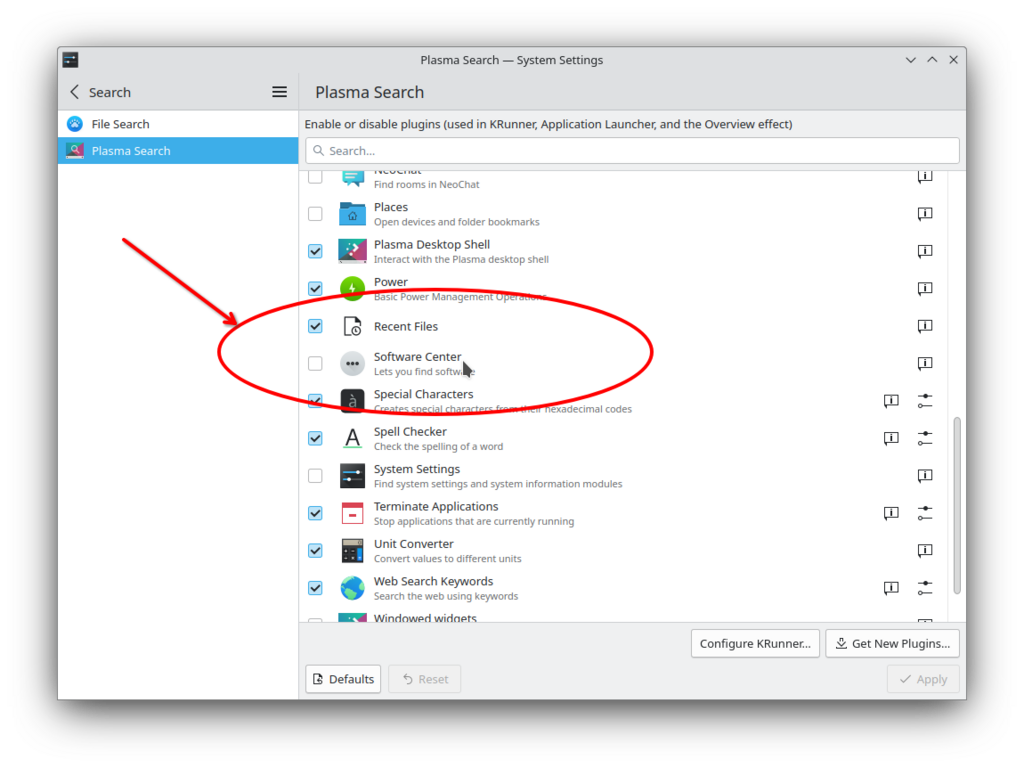This screenshot has height=768, width=1024.
Task: Restore settings with Defaults button
Action: 343,679
